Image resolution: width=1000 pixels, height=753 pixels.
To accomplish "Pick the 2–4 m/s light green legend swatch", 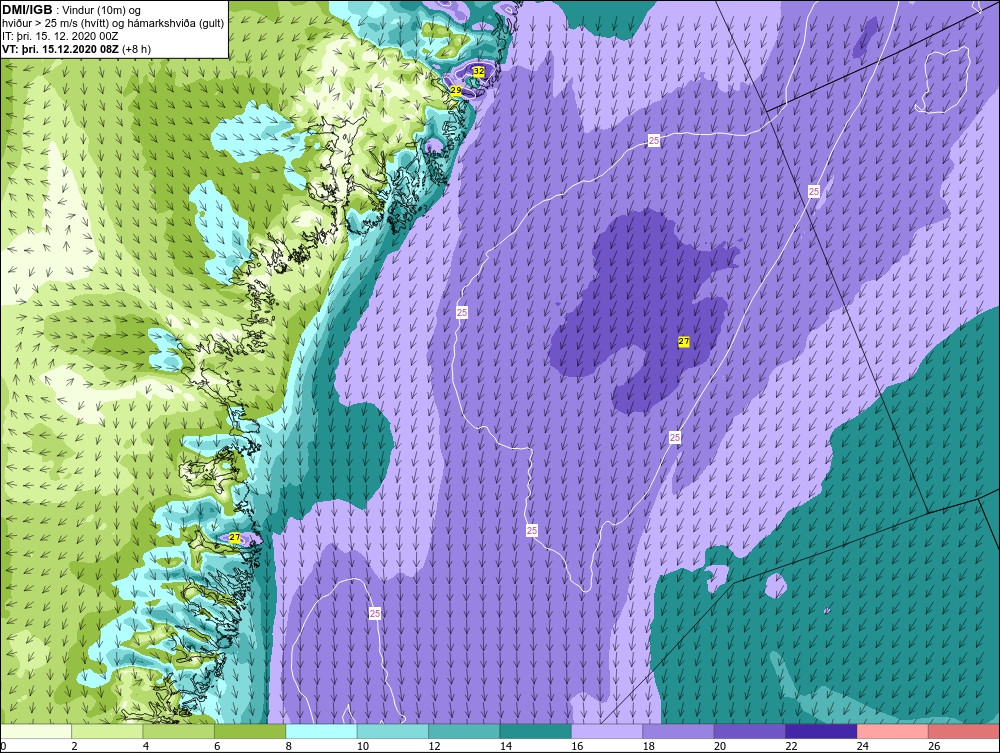I will tap(107, 731).
